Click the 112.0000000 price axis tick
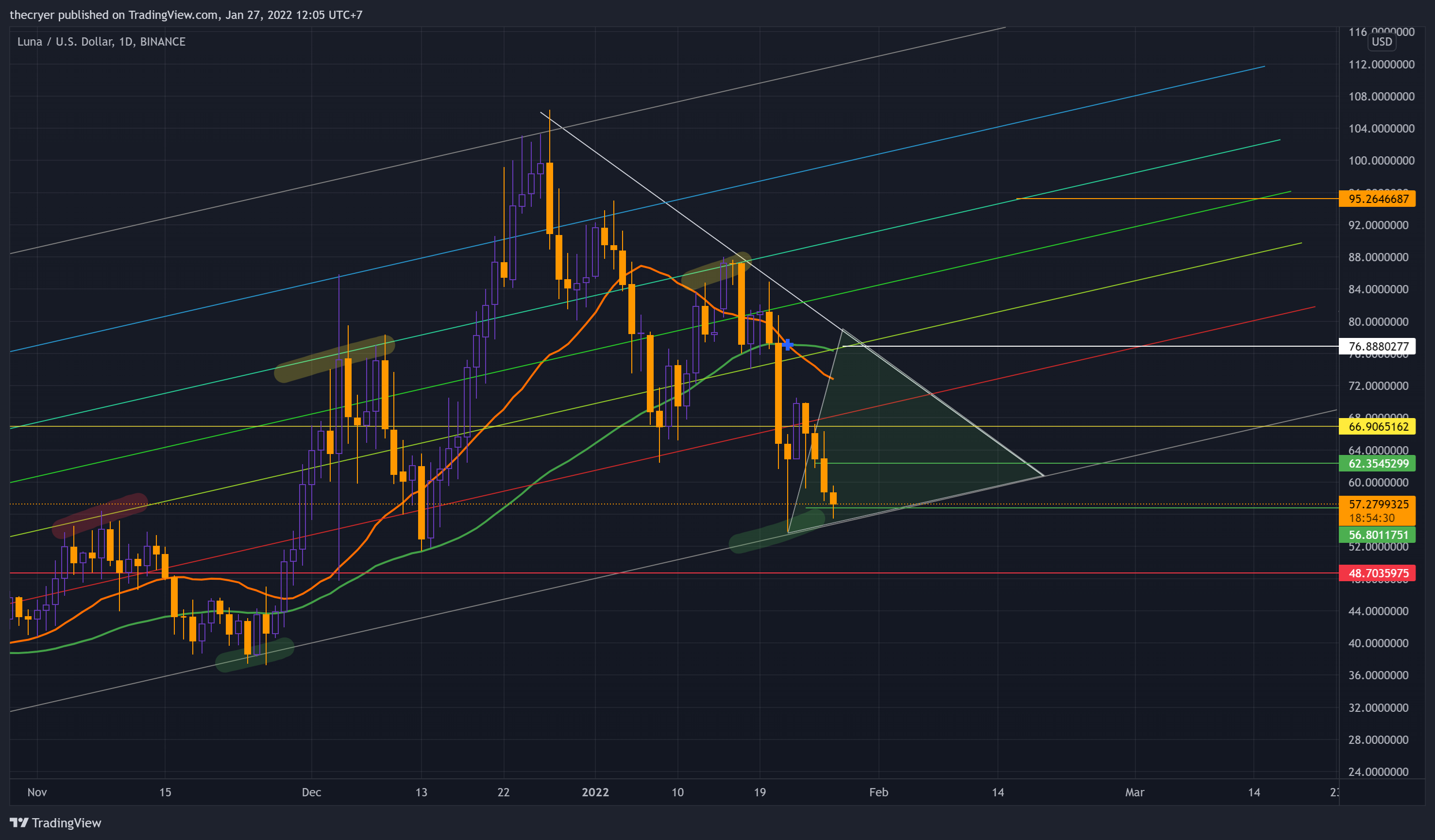Viewport: 1435px width, 840px height. [x=1381, y=65]
